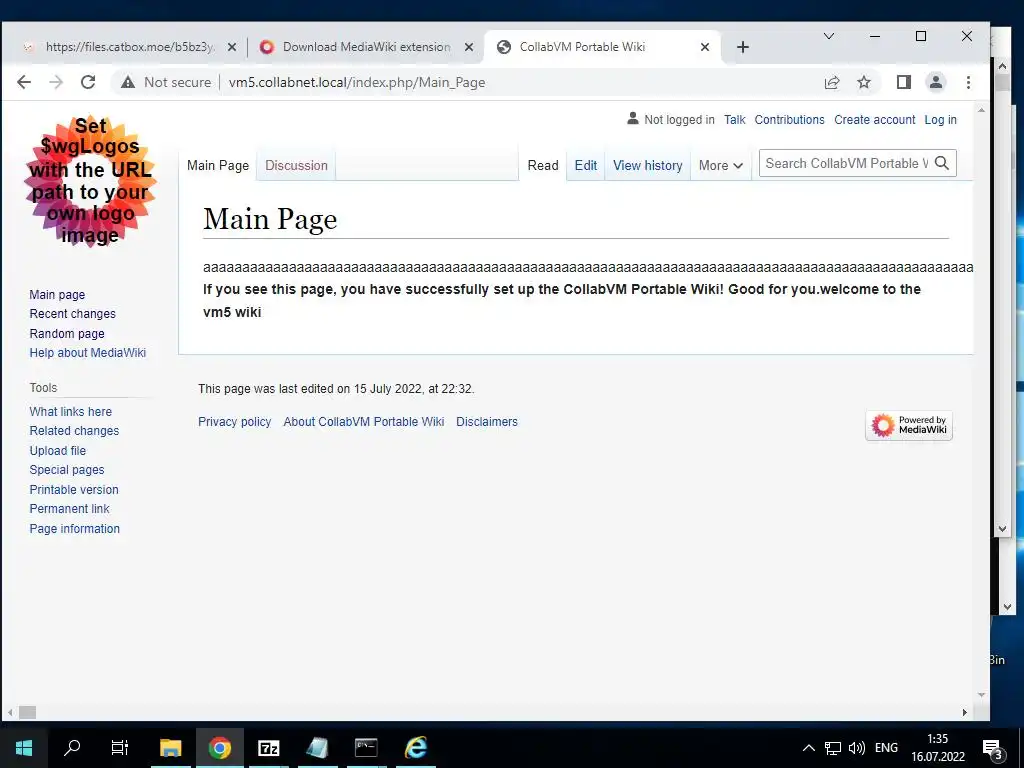Open Chrome three-dot menu
1024x768 pixels.
coord(968,82)
